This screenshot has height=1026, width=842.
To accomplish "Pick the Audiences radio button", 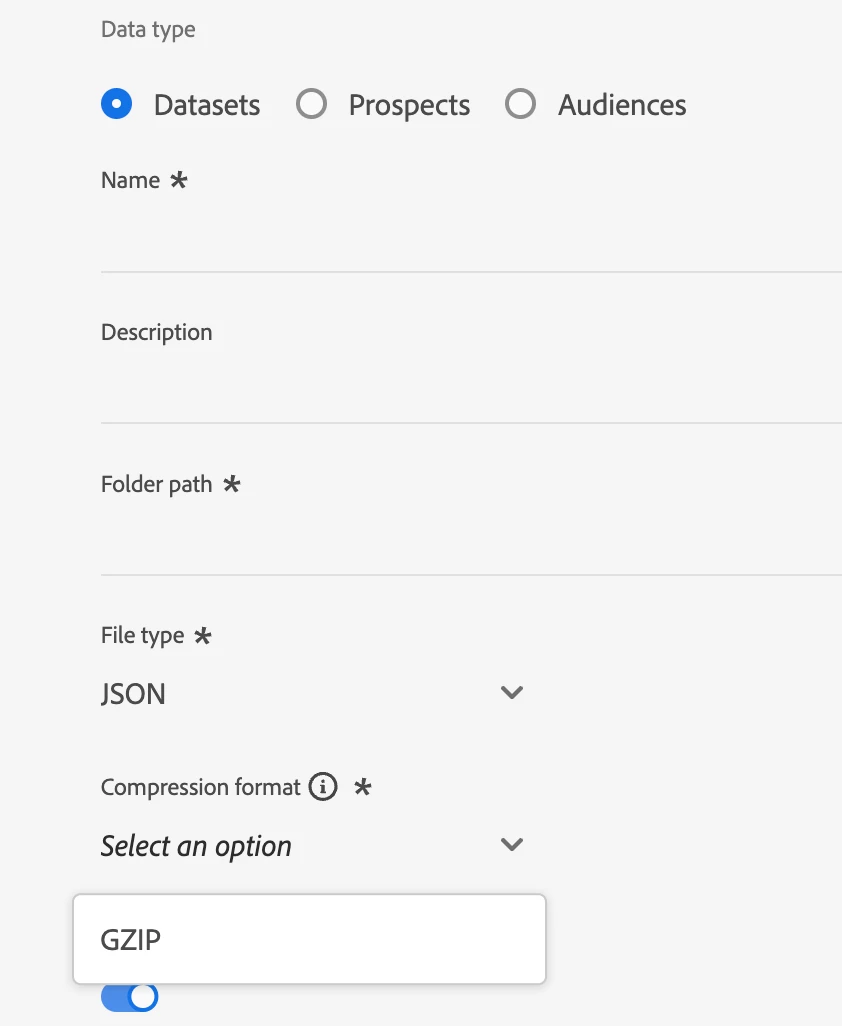I will (520, 104).
